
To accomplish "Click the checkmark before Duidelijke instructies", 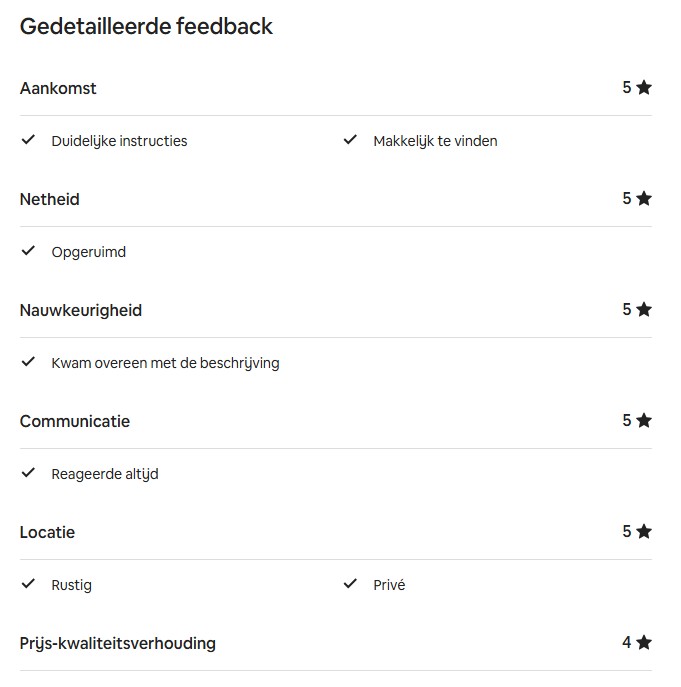I will click(x=29, y=140).
